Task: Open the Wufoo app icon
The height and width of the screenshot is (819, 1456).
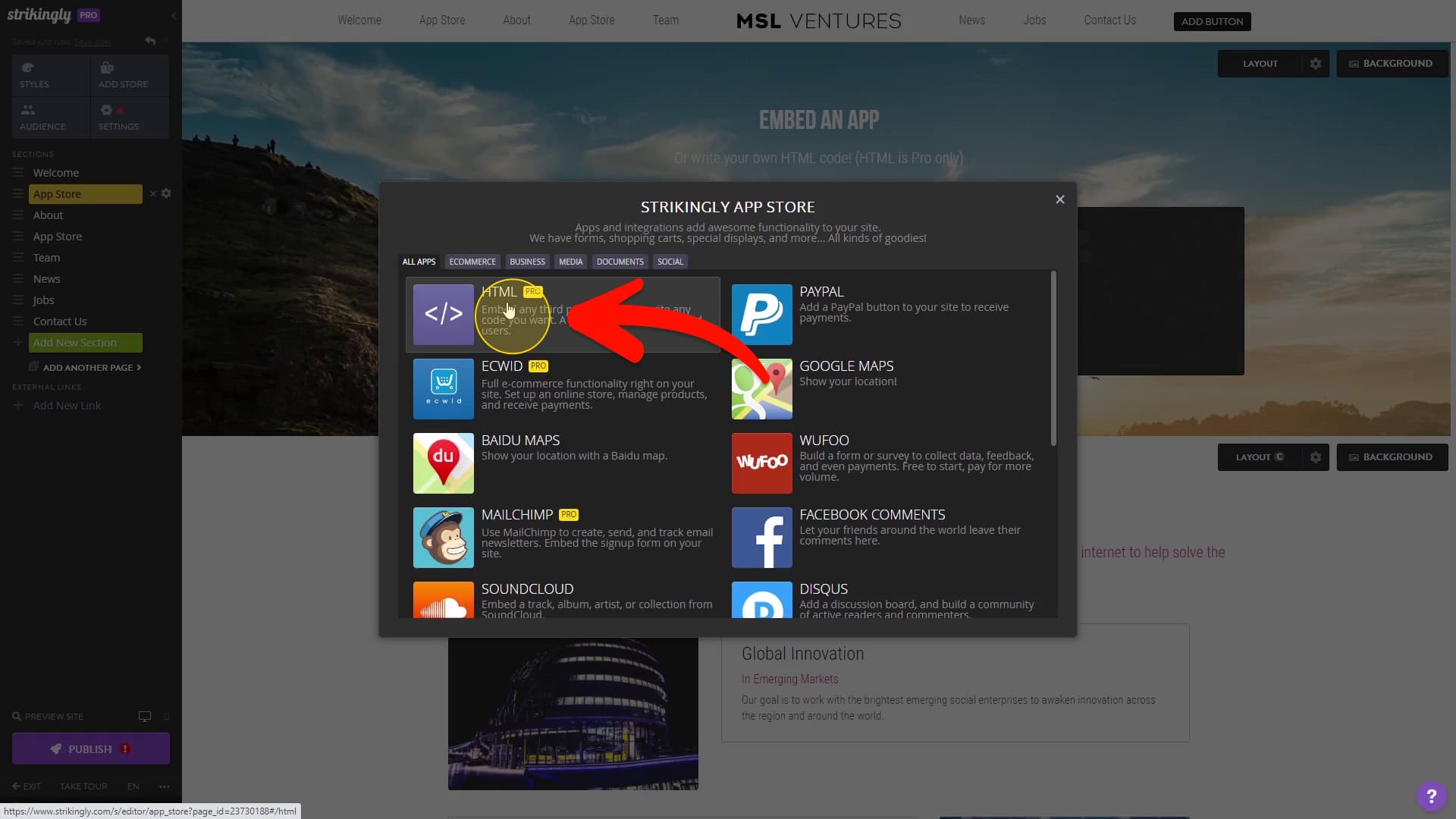Action: [x=761, y=463]
